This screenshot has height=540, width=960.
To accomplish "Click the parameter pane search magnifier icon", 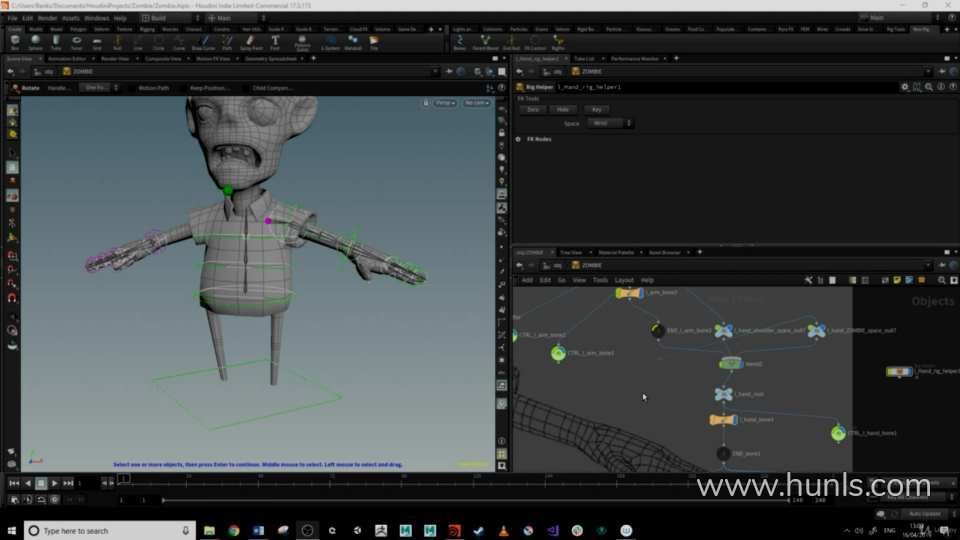I will pyautogui.click(x=929, y=87).
